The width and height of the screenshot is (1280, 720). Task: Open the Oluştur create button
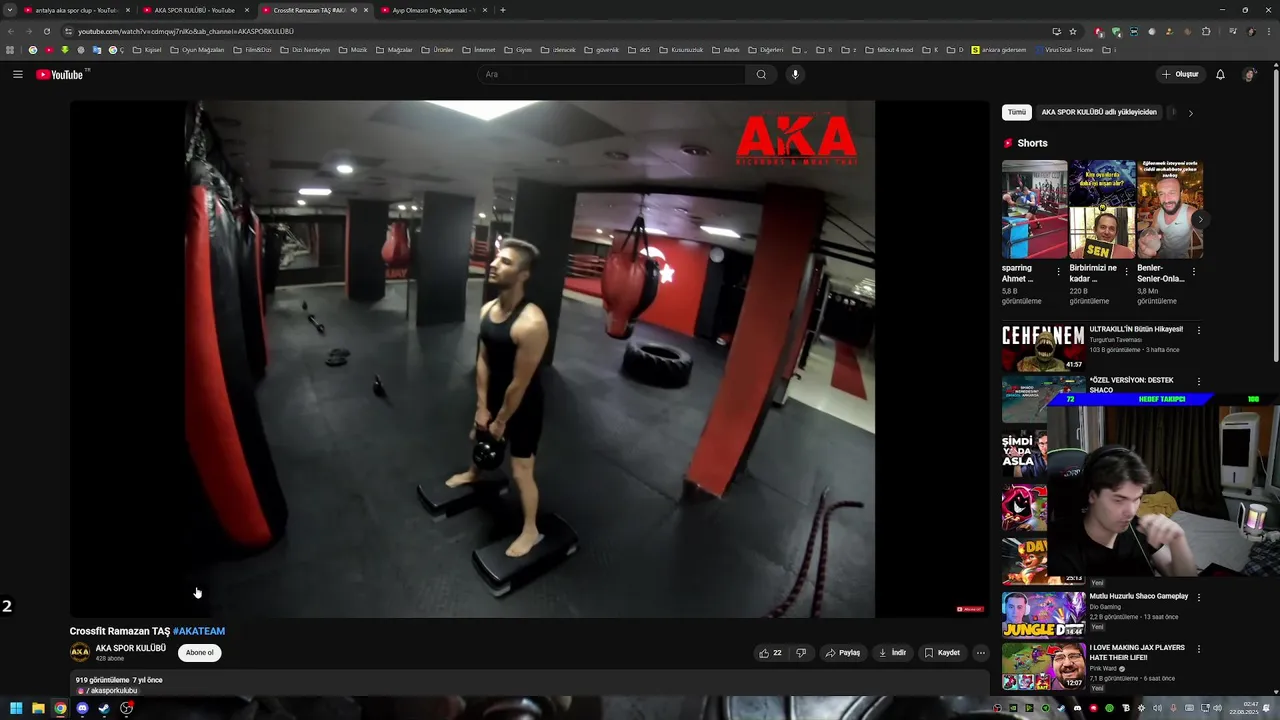coord(1180,74)
